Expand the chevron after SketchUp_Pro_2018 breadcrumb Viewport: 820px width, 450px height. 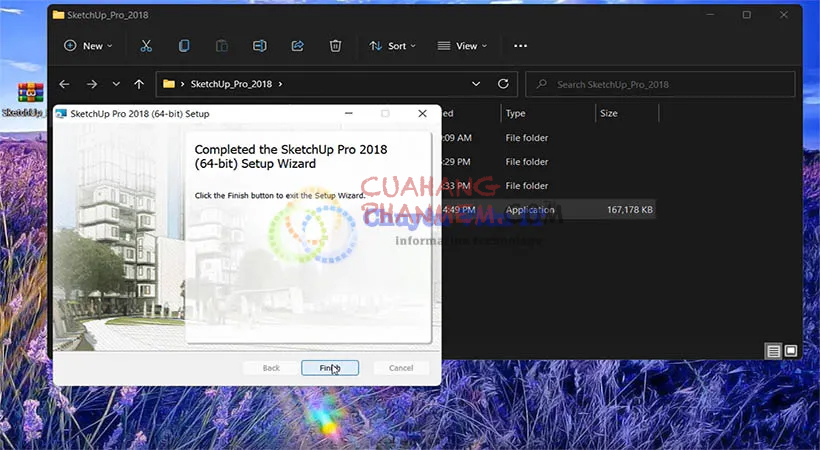point(280,84)
